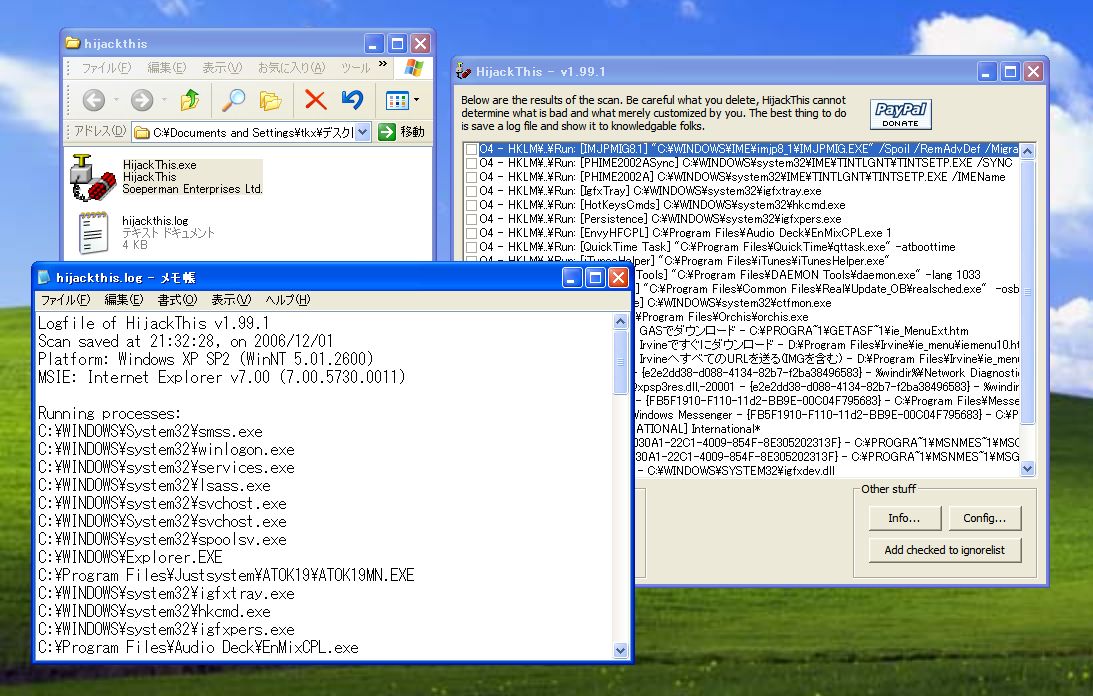Click the Views icon in Explorer toolbar
This screenshot has height=696, width=1093.
pos(397,100)
